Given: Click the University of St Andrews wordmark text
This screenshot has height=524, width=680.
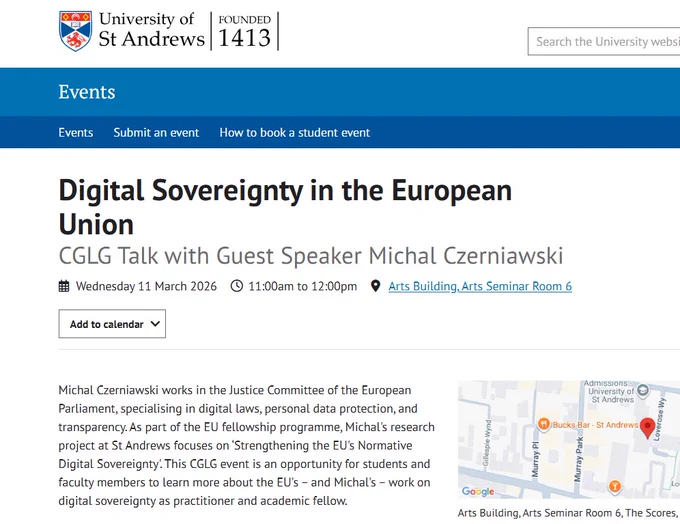Looking at the screenshot, I should [151, 29].
